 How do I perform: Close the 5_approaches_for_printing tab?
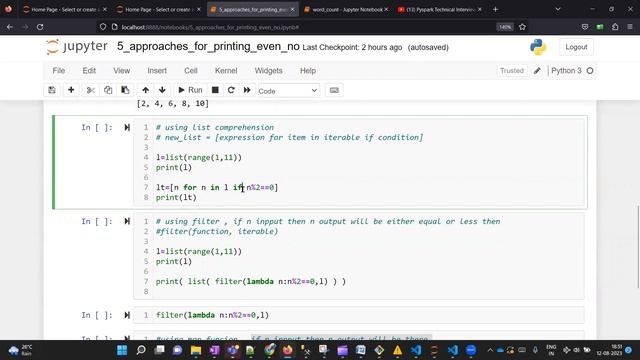tap(293, 9)
